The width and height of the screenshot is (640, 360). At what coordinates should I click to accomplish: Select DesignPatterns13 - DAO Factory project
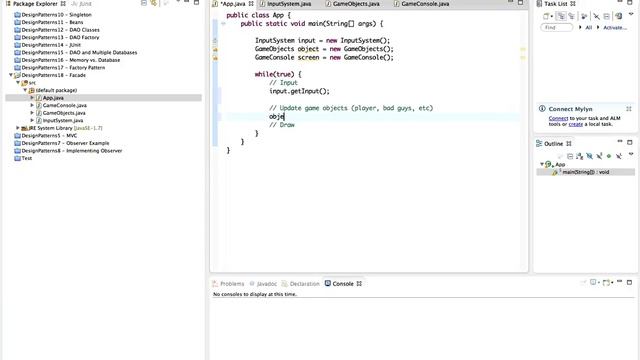(x=60, y=38)
